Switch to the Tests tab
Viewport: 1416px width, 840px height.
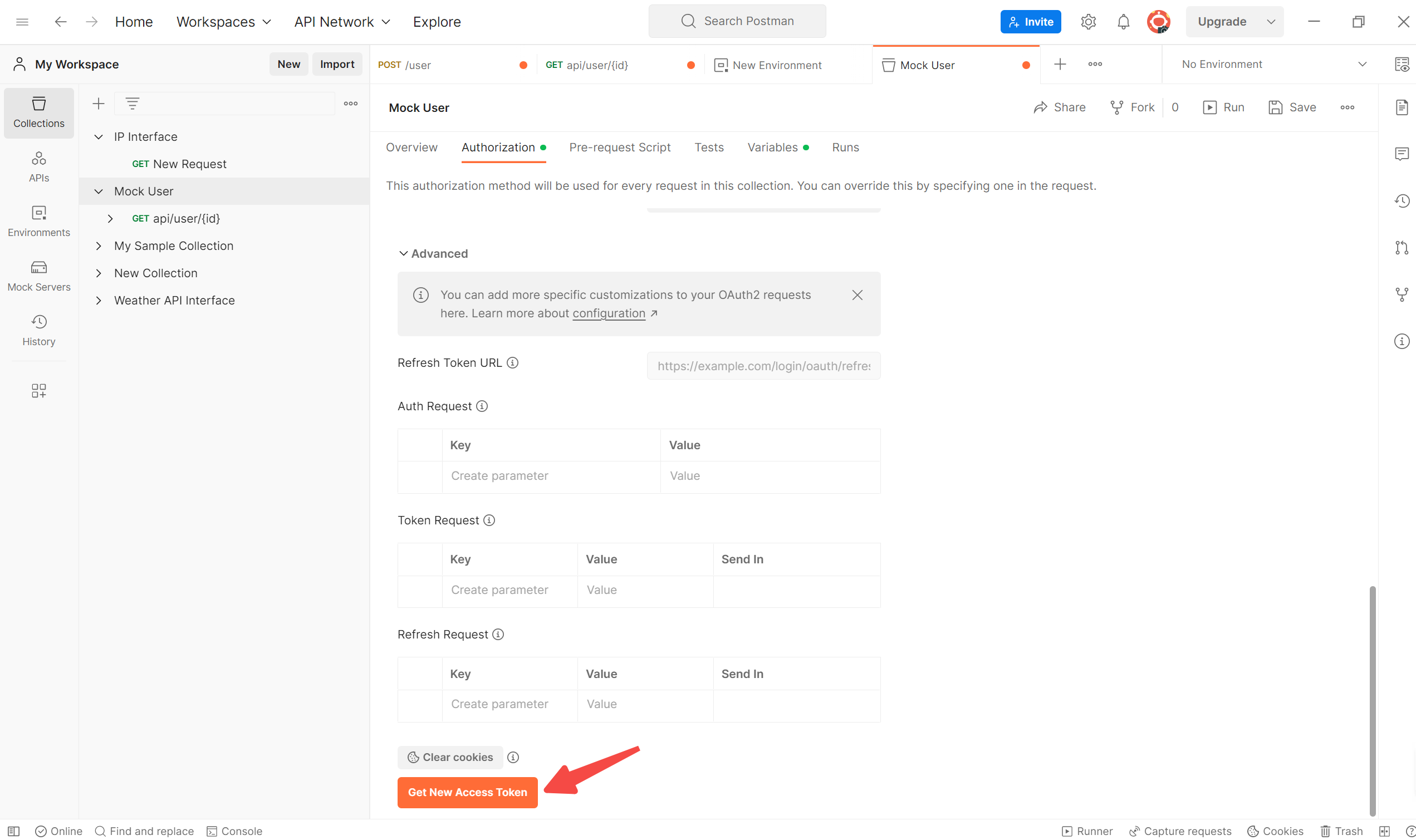point(709,147)
